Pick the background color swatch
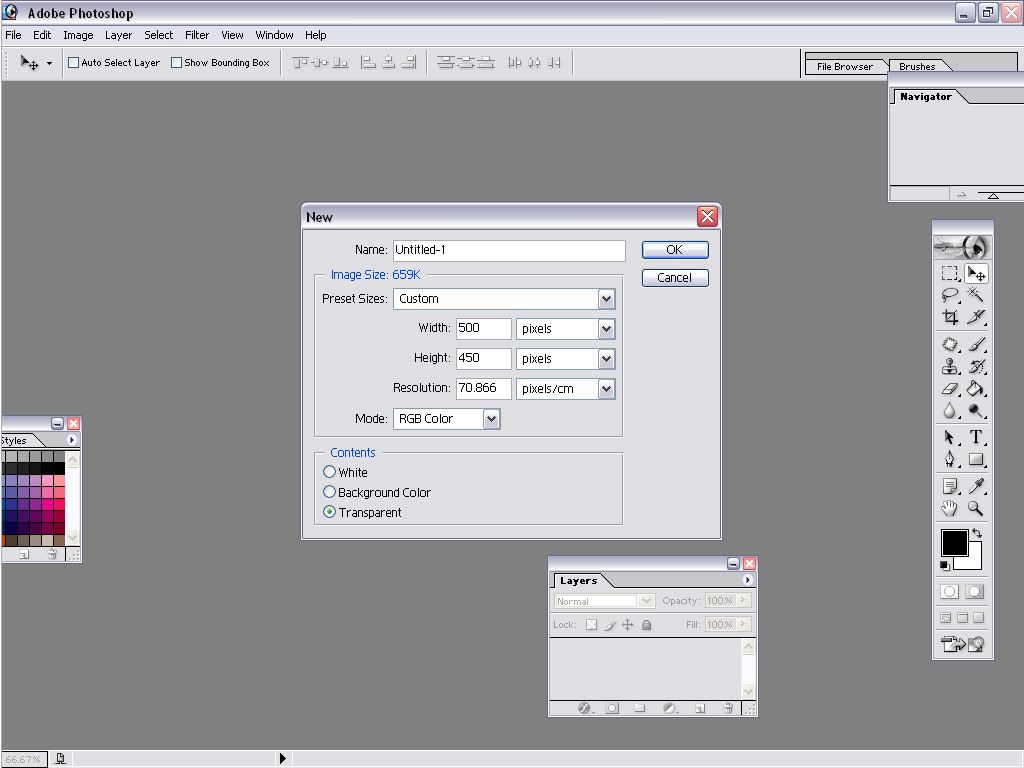Viewport: 1024px width, 768px height. tap(974, 562)
